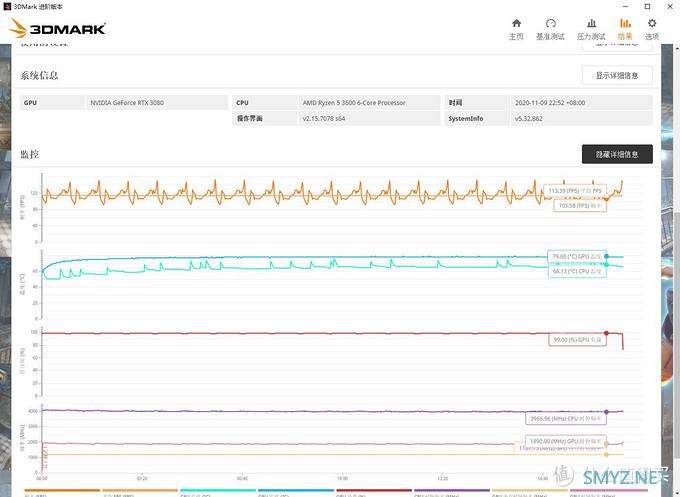Select the blue GPU temperature marker dot
Viewport: 680px width, 497px height.
click(x=606, y=256)
